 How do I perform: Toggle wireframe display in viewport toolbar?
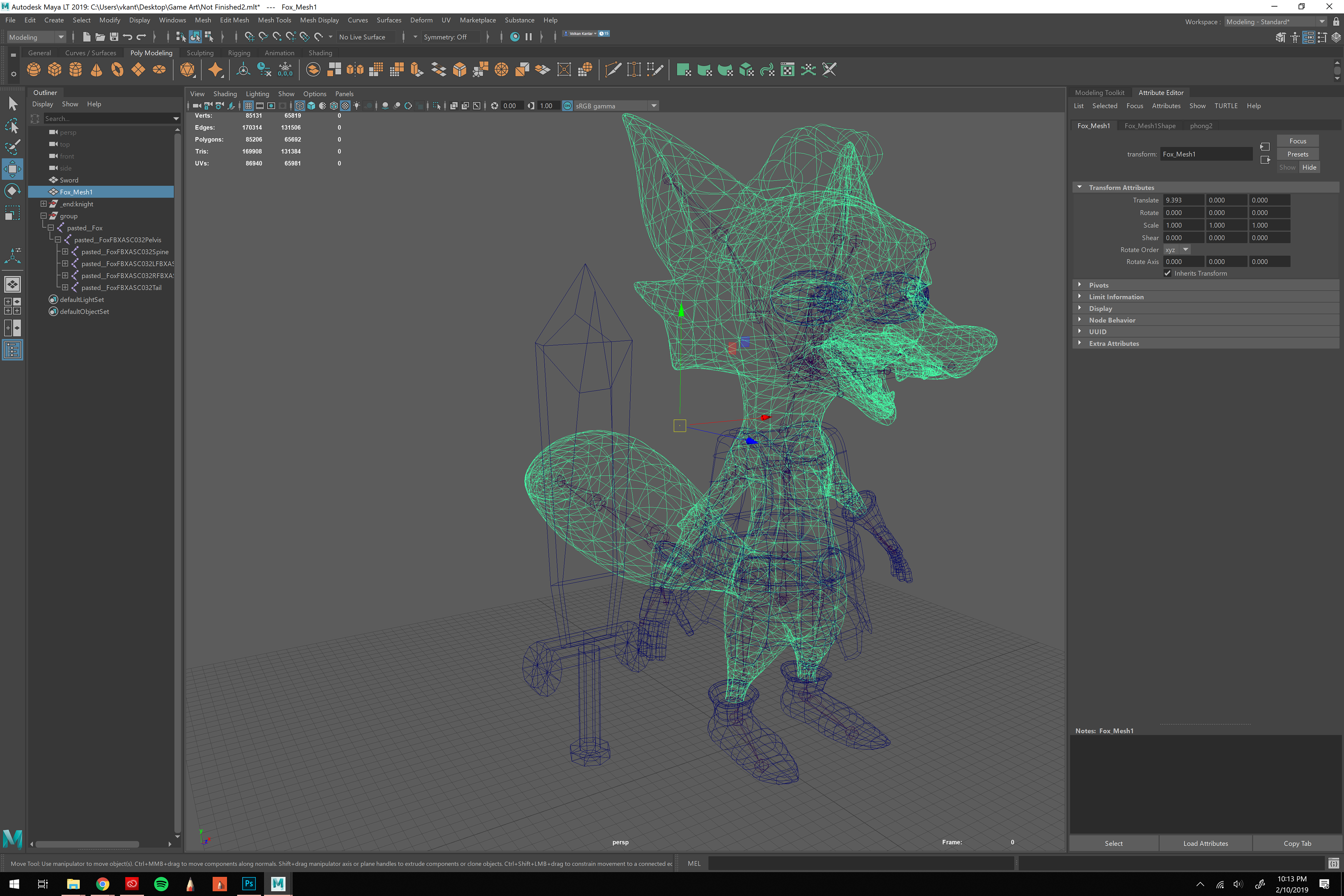click(300, 106)
